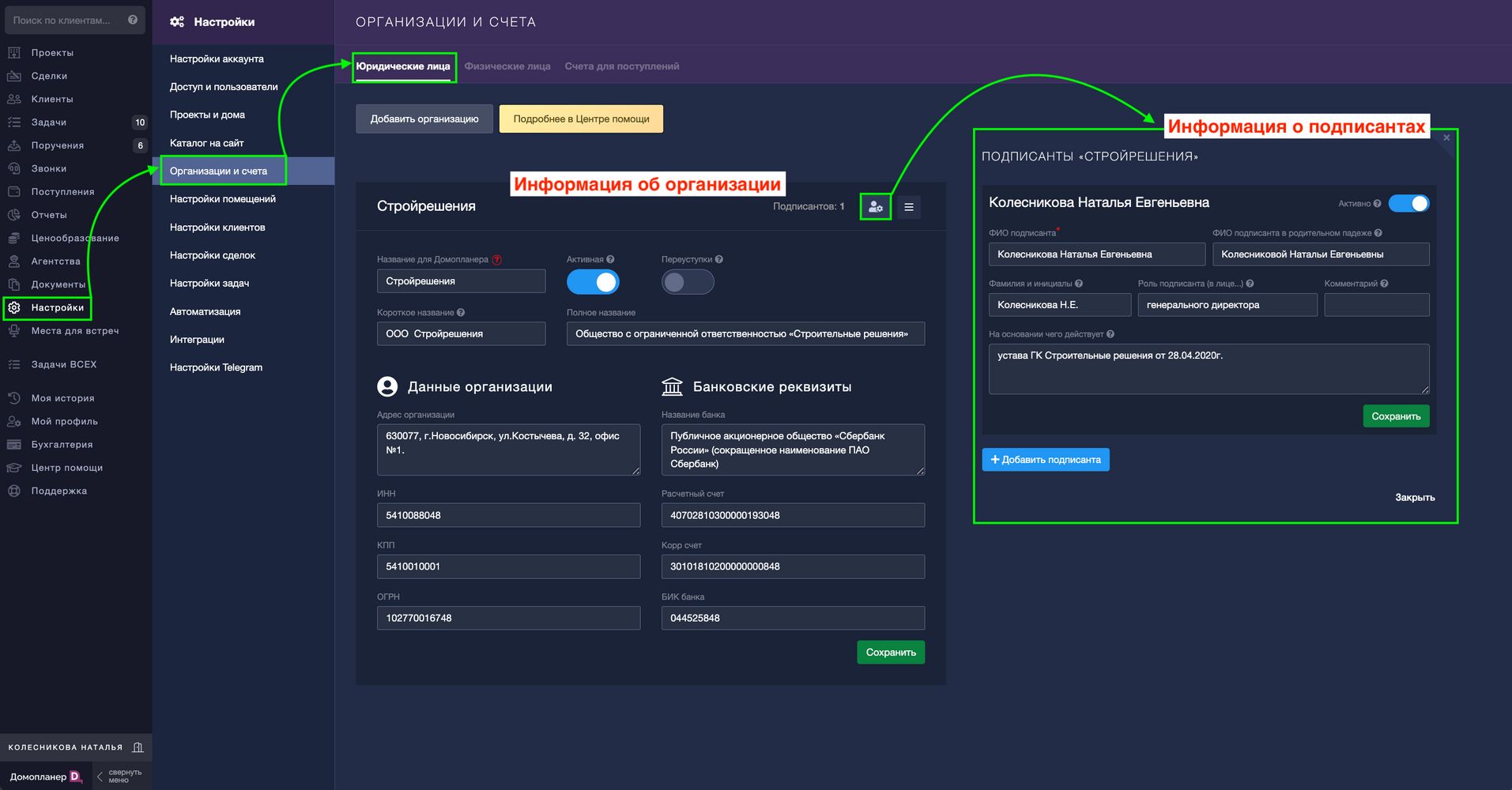This screenshot has width=1512, height=790.
Task: Click Подробнее в Центре помощи button
Action: 581,119
